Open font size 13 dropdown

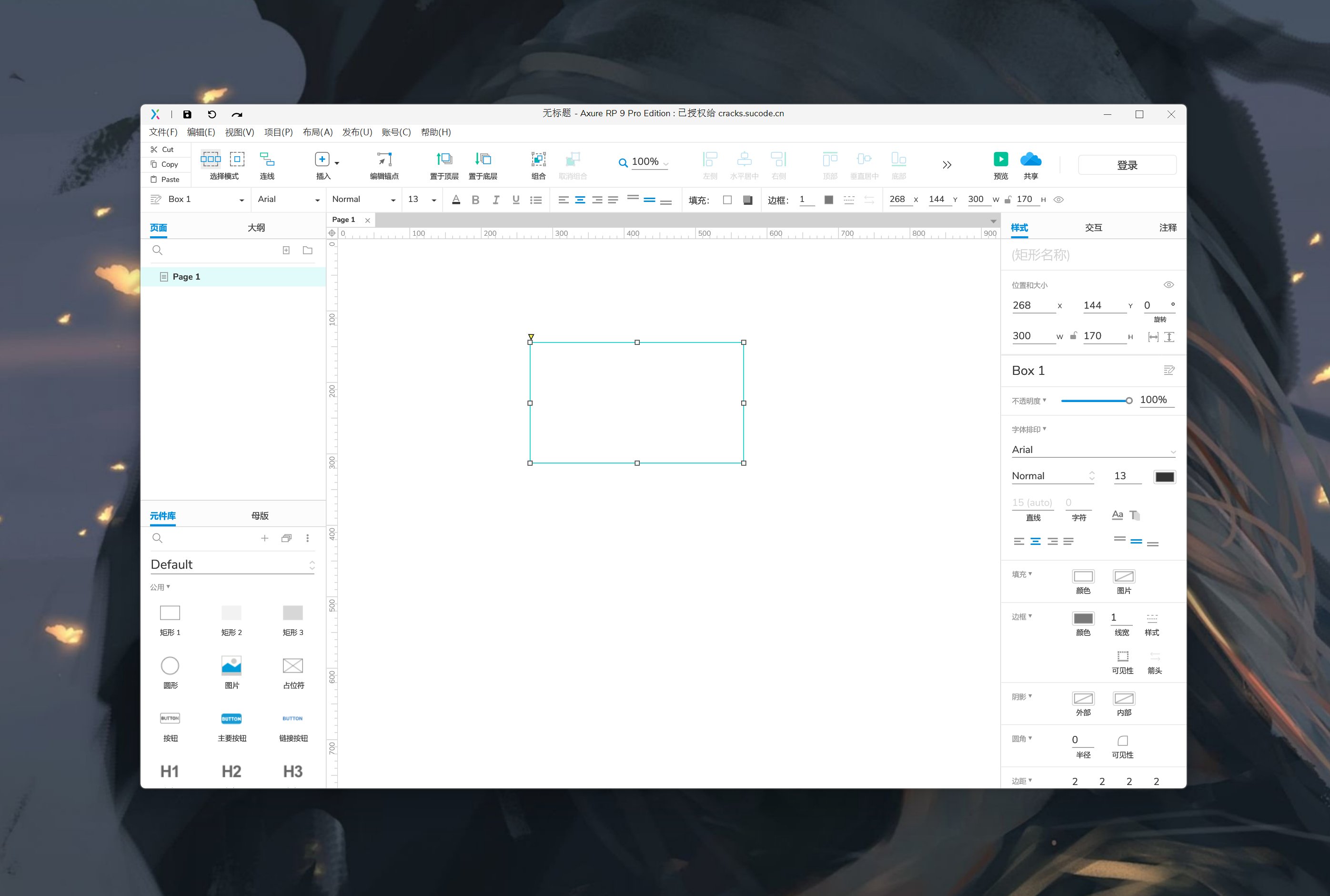(434, 200)
